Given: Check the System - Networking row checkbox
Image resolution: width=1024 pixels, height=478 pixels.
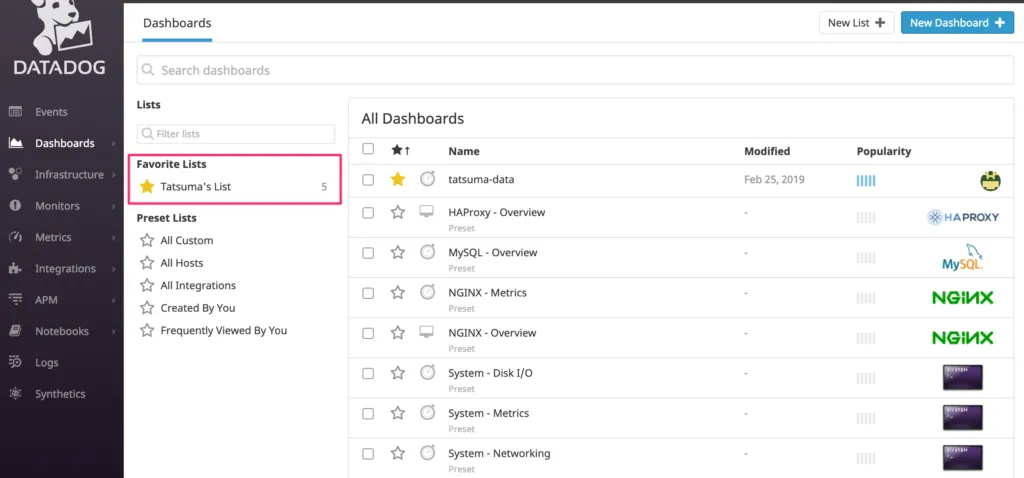Looking at the screenshot, I should [x=368, y=454].
